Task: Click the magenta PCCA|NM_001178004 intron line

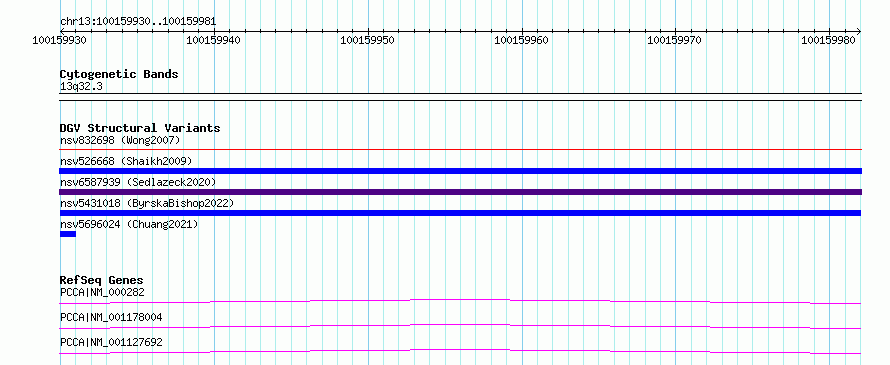Action: click(x=461, y=326)
